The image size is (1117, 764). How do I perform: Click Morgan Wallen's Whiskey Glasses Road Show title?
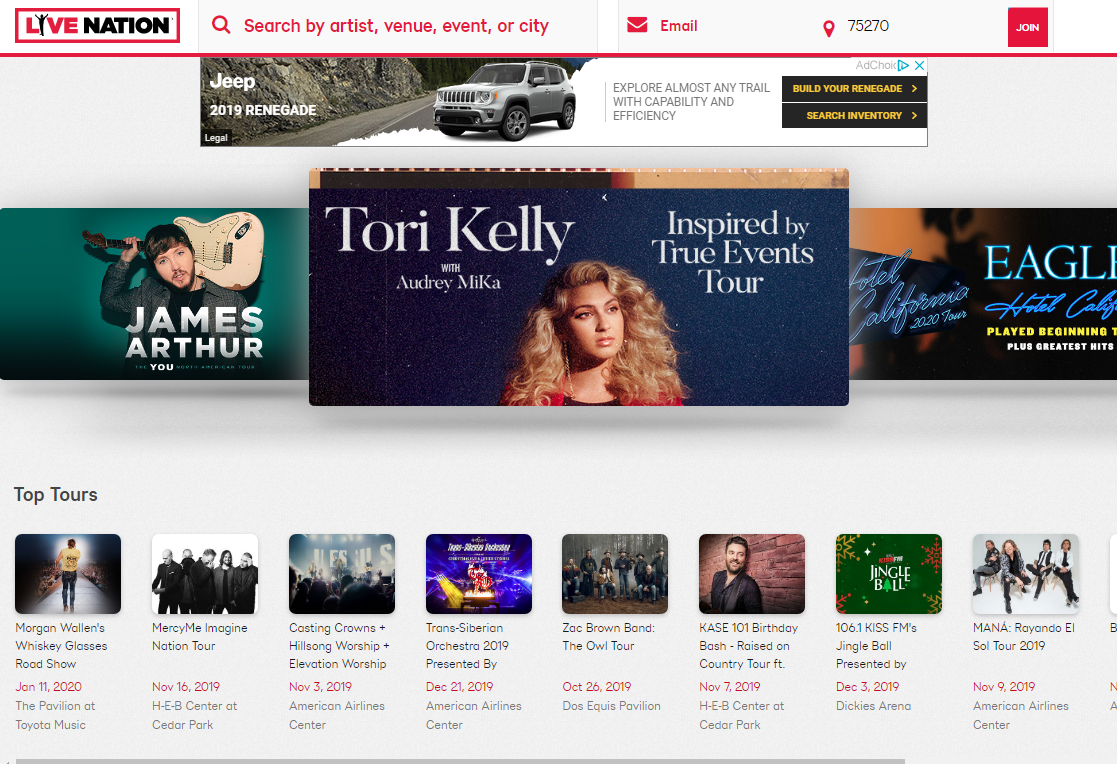61,646
